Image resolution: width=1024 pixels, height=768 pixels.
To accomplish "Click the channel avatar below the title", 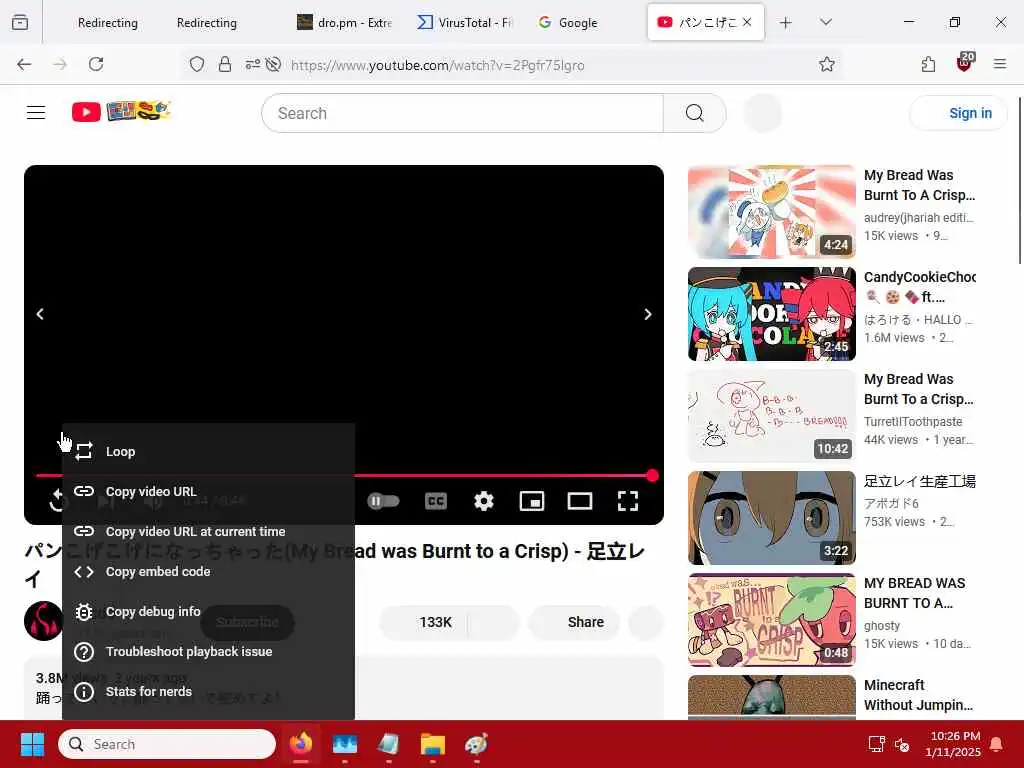I will pyautogui.click(x=43, y=621).
